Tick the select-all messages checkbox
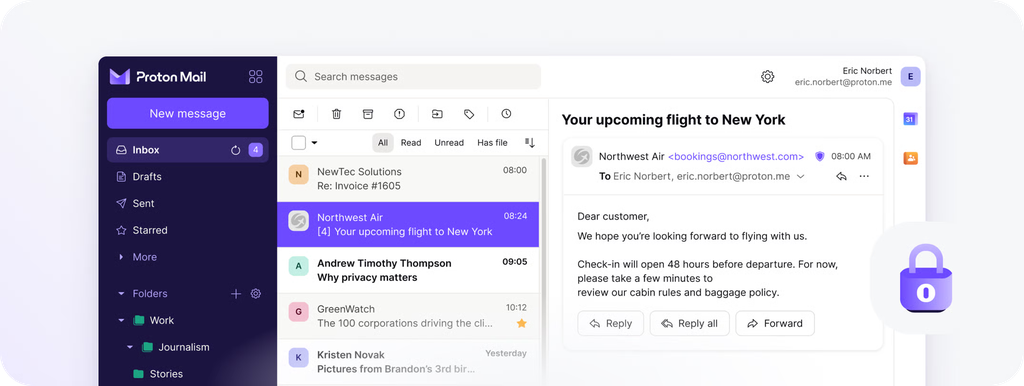1024x386 pixels. click(298, 142)
